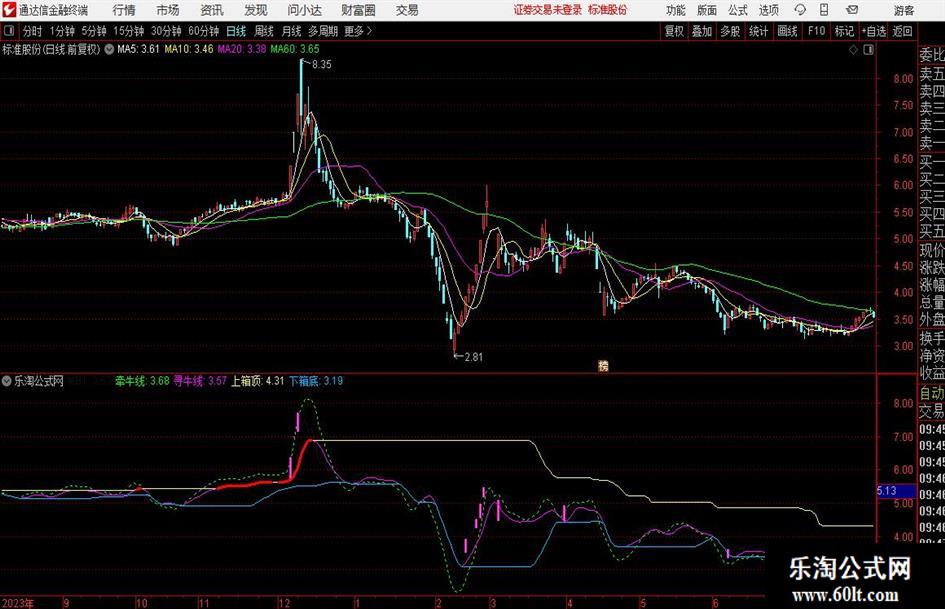945x609 pixels.
Task: Click the 叠加 overlay button
Action: 702,31
